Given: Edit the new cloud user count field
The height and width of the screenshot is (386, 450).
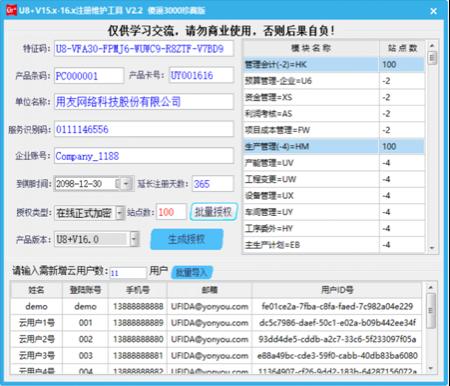Looking at the screenshot, I should 128,273.
